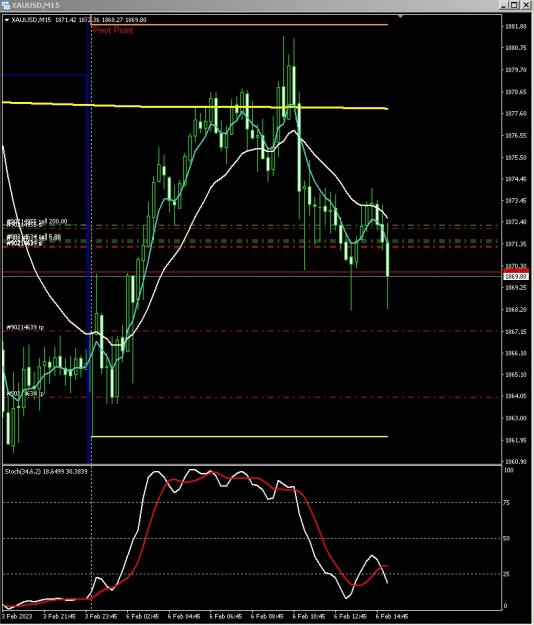Click the 6 Feb 02:45 time label
Image resolution: width=534 pixels, height=625 pixels.
coord(142,616)
